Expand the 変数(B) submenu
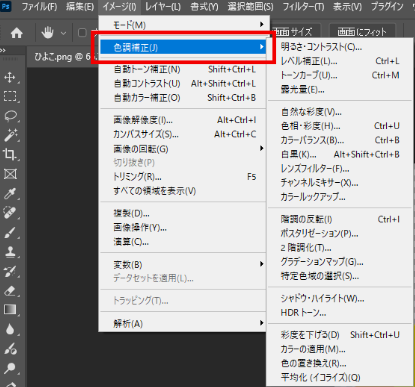This screenshot has height=387, width=415. (x=183, y=265)
